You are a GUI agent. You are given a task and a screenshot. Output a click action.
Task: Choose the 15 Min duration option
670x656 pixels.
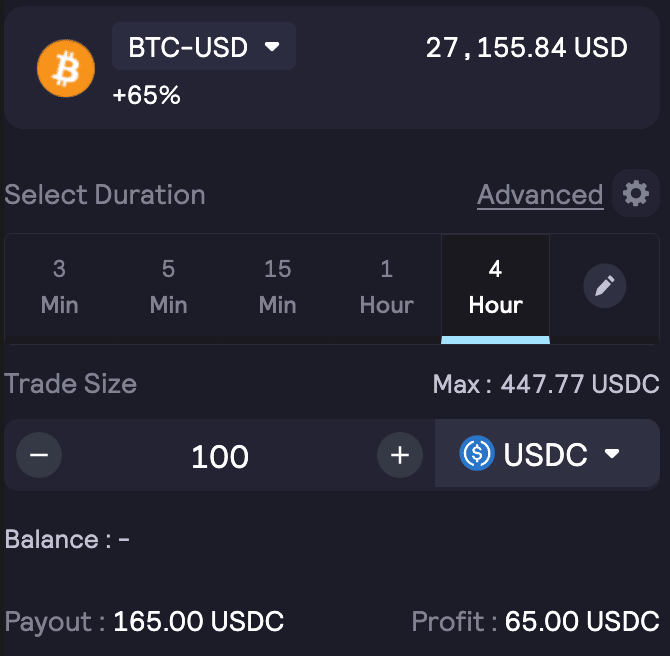277,286
